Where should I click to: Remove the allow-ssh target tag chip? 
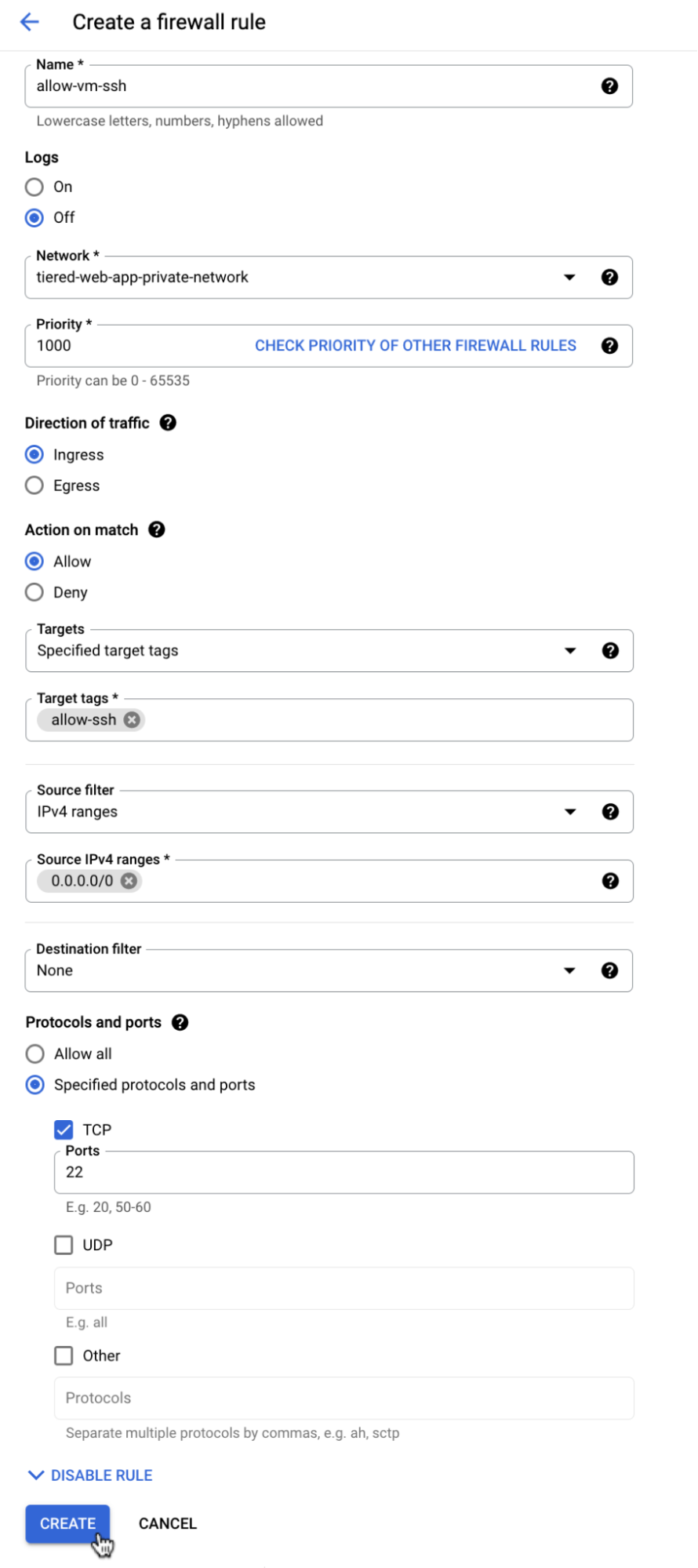[132, 719]
